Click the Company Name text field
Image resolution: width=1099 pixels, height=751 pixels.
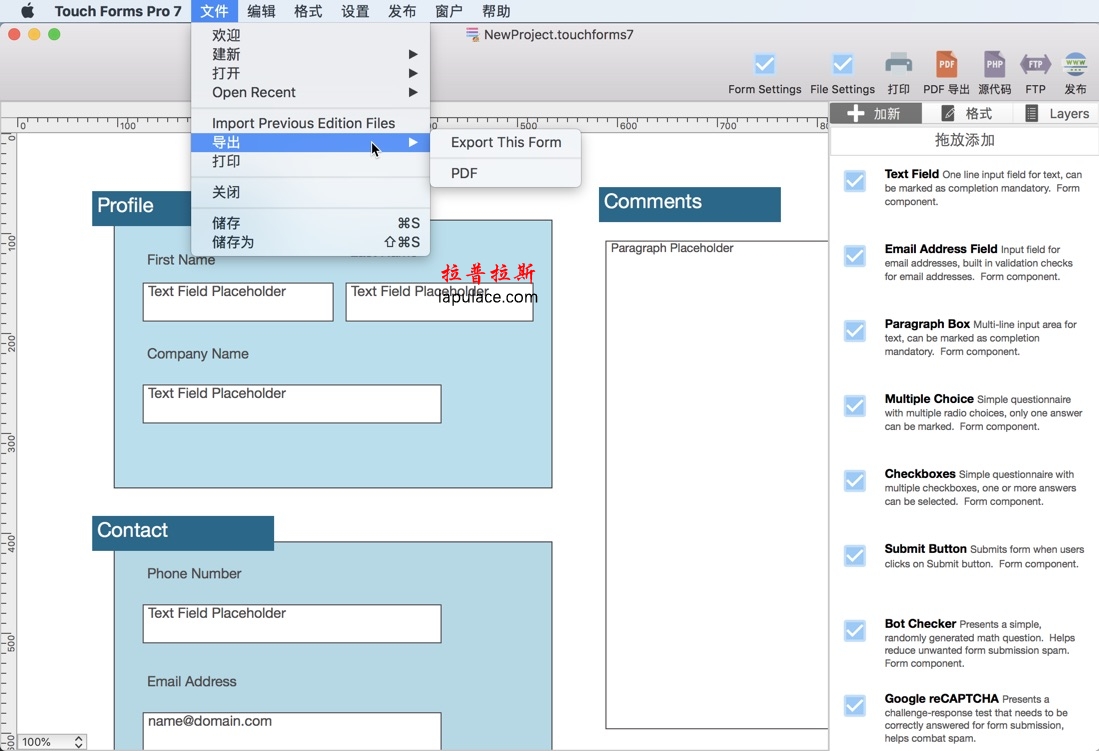point(291,404)
